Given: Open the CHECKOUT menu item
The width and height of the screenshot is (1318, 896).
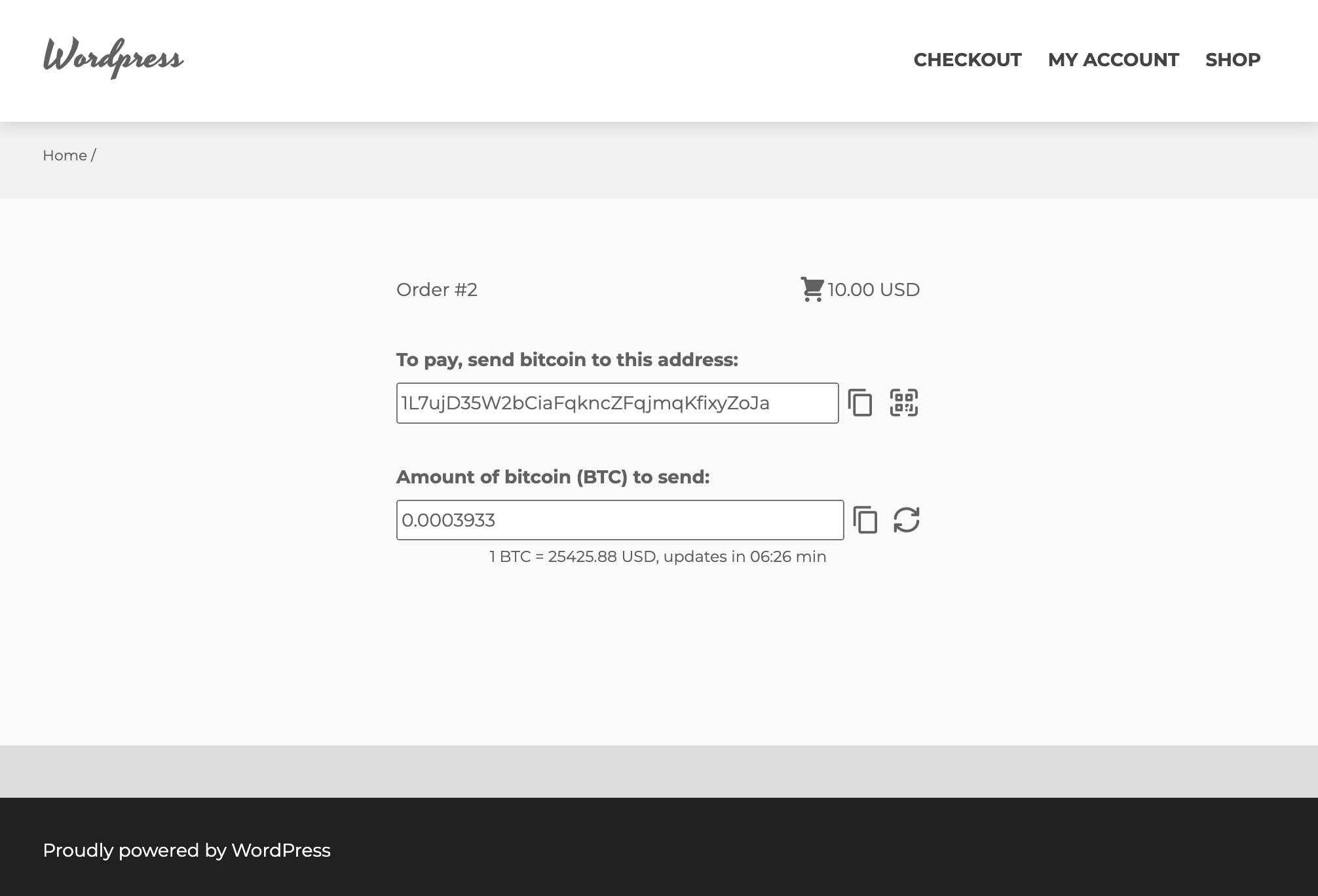Looking at the screenshot, I should tap(967, 60).
